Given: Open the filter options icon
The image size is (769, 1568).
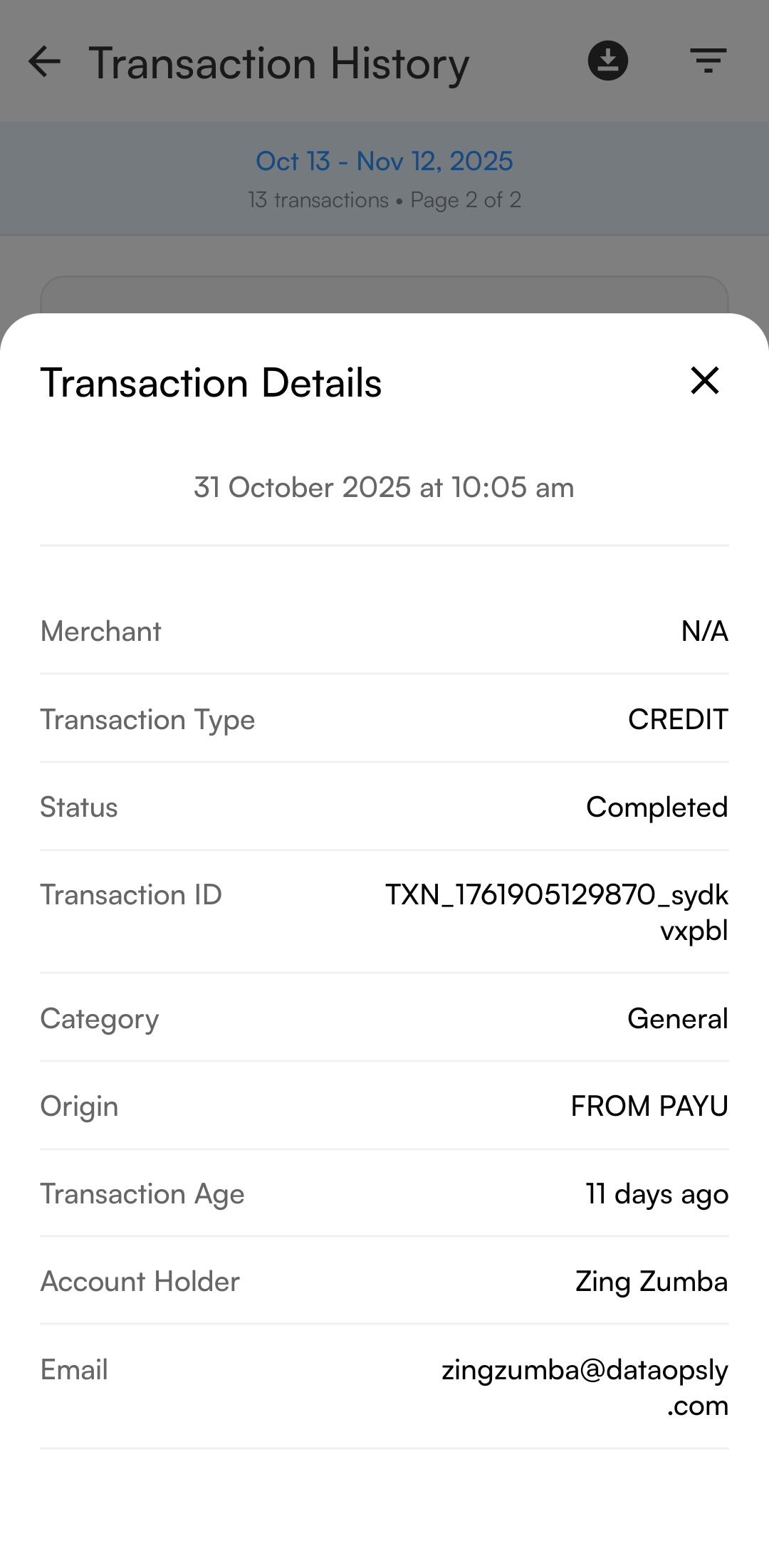Looking at the screenshot, I should [708, 61].
